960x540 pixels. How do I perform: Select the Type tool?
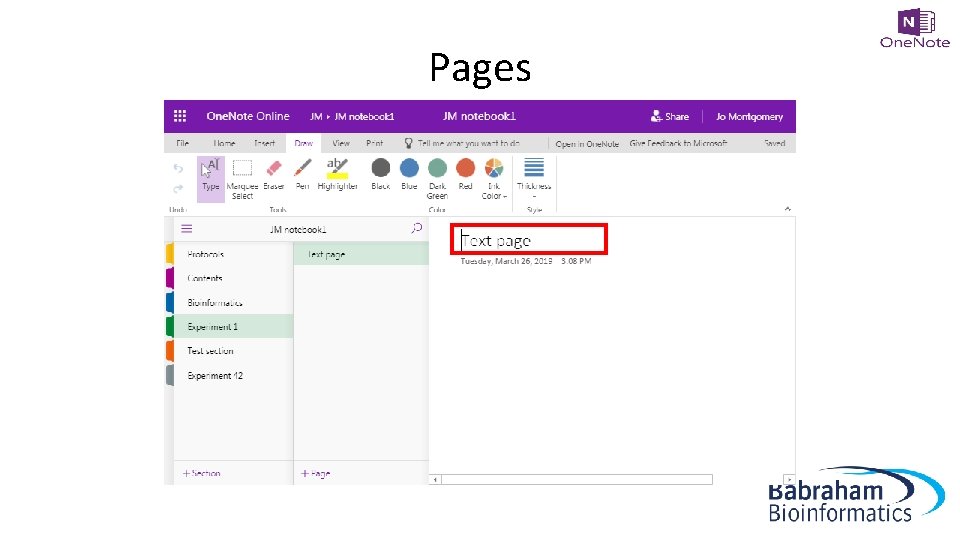[211, 179]
